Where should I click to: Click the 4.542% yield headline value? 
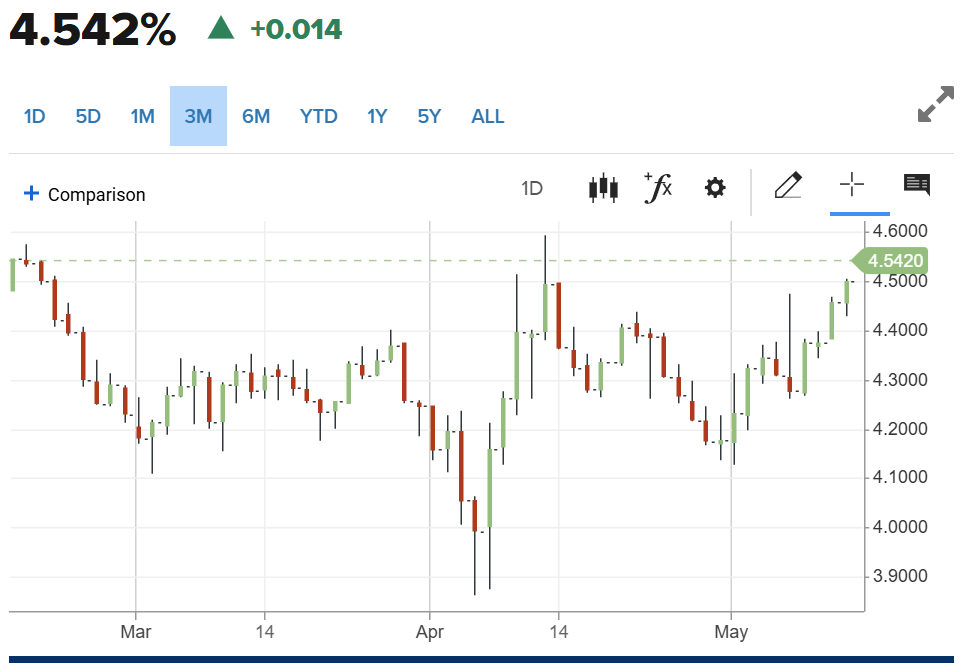coord(93,29)
